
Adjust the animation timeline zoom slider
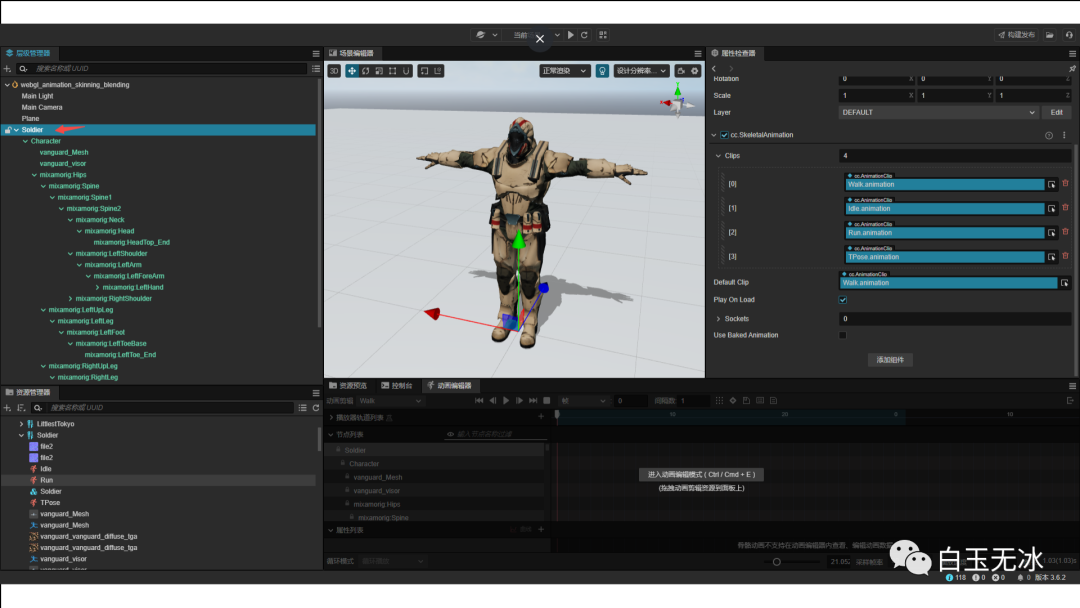click(777, 562)
